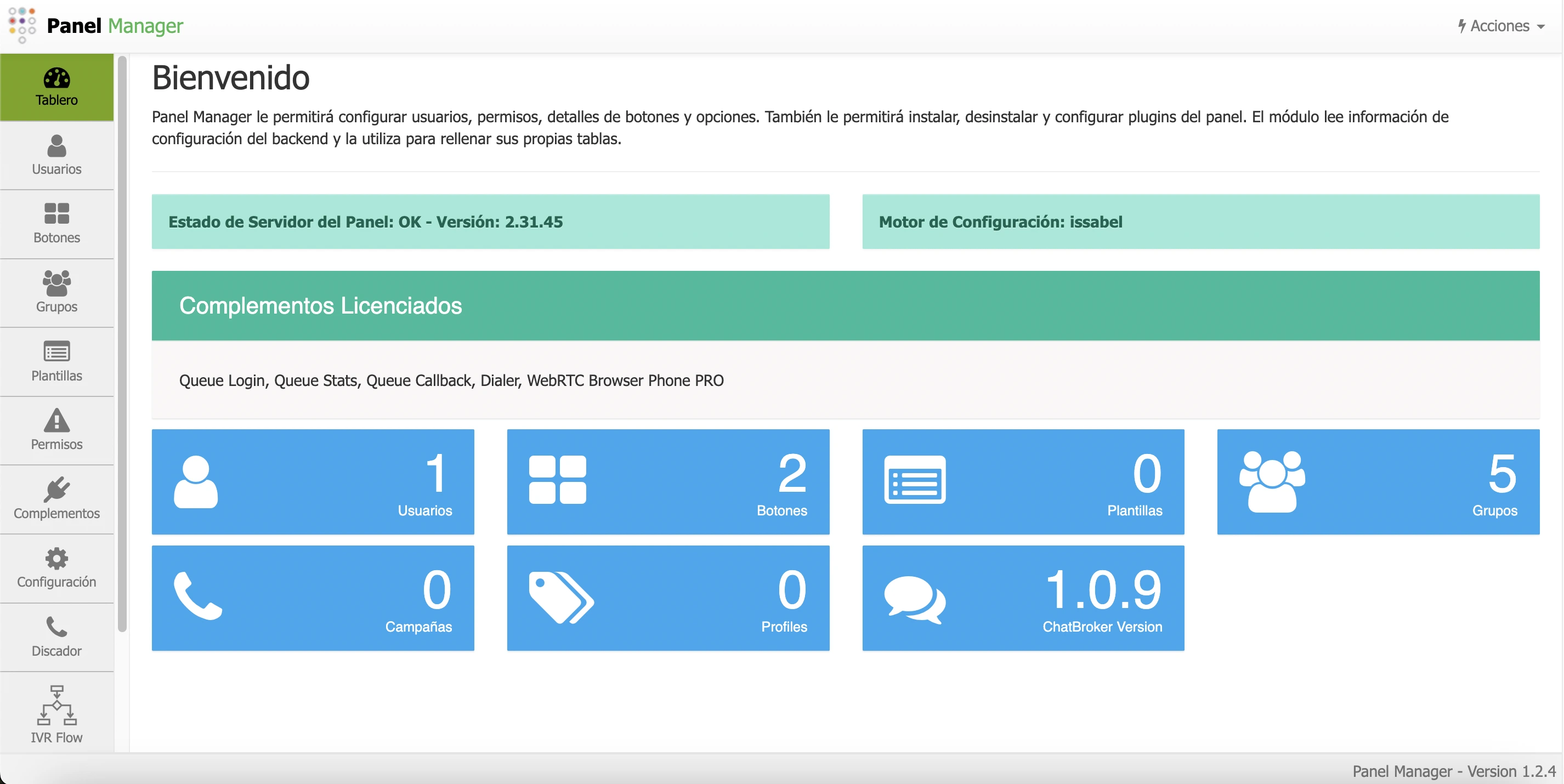The width and height of the screenshot is (1564, 784).
Task: Open the Complementos plugins section
Action: coord(56,499)
